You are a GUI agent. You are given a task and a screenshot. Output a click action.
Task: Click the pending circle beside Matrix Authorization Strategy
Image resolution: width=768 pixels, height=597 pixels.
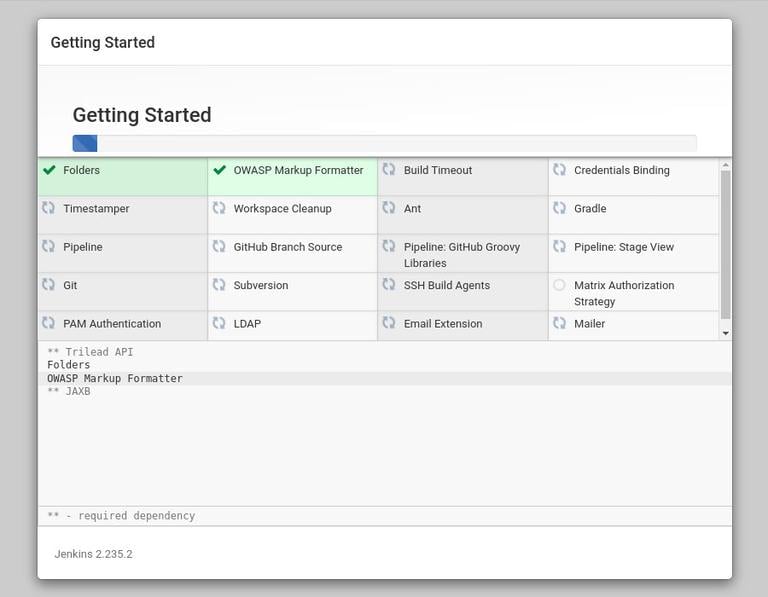click(559, 285)
